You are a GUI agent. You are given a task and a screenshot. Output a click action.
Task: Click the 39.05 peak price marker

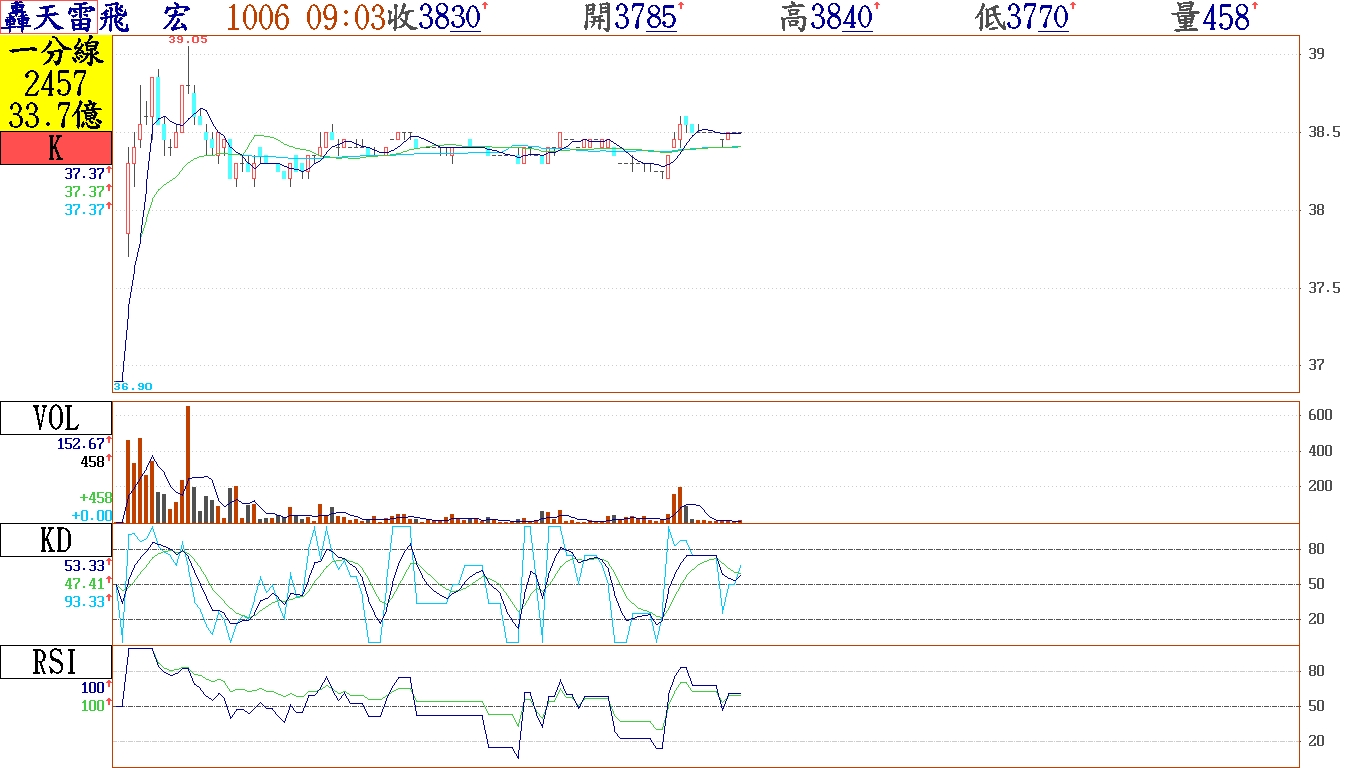[188, 40]
